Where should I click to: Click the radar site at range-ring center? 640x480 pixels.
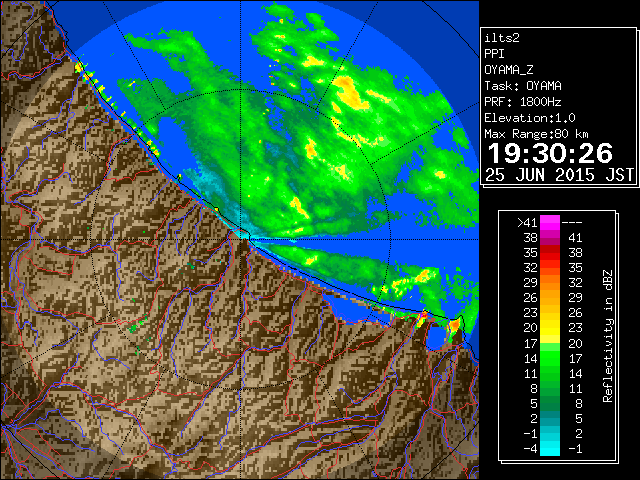click(x=240, y=239)
